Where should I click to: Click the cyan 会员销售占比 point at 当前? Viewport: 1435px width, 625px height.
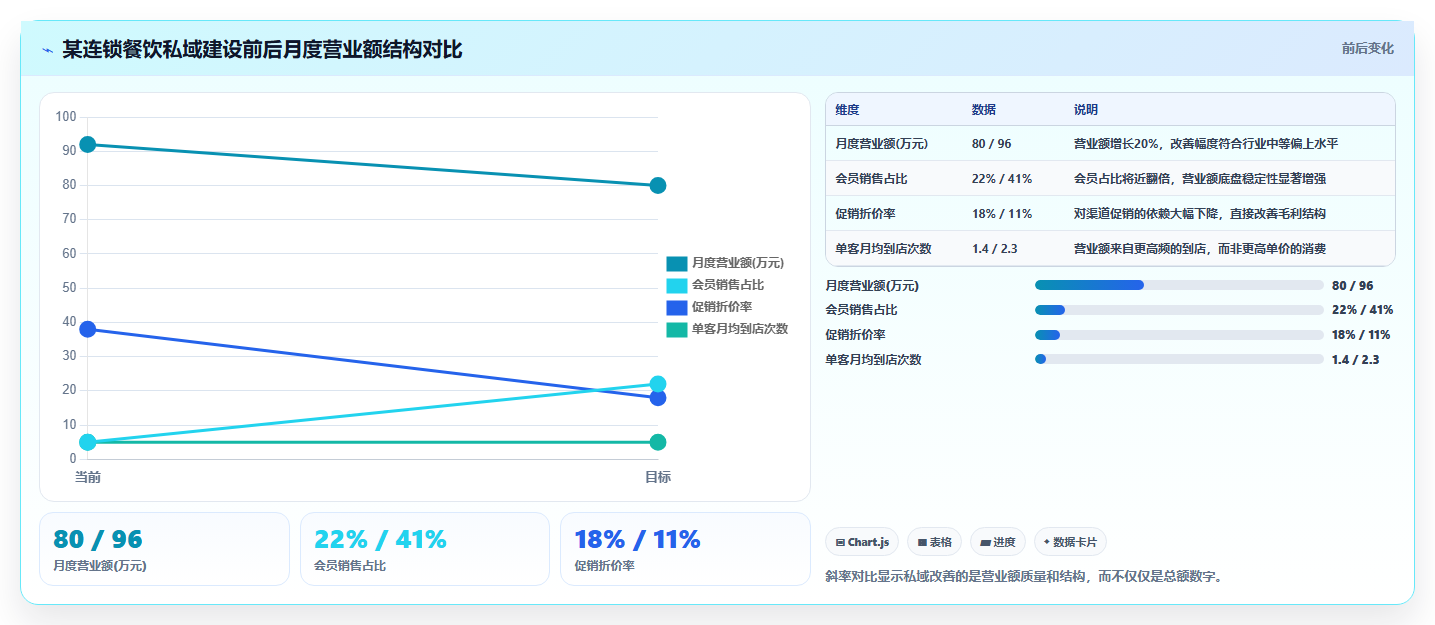tap(88, 442)
